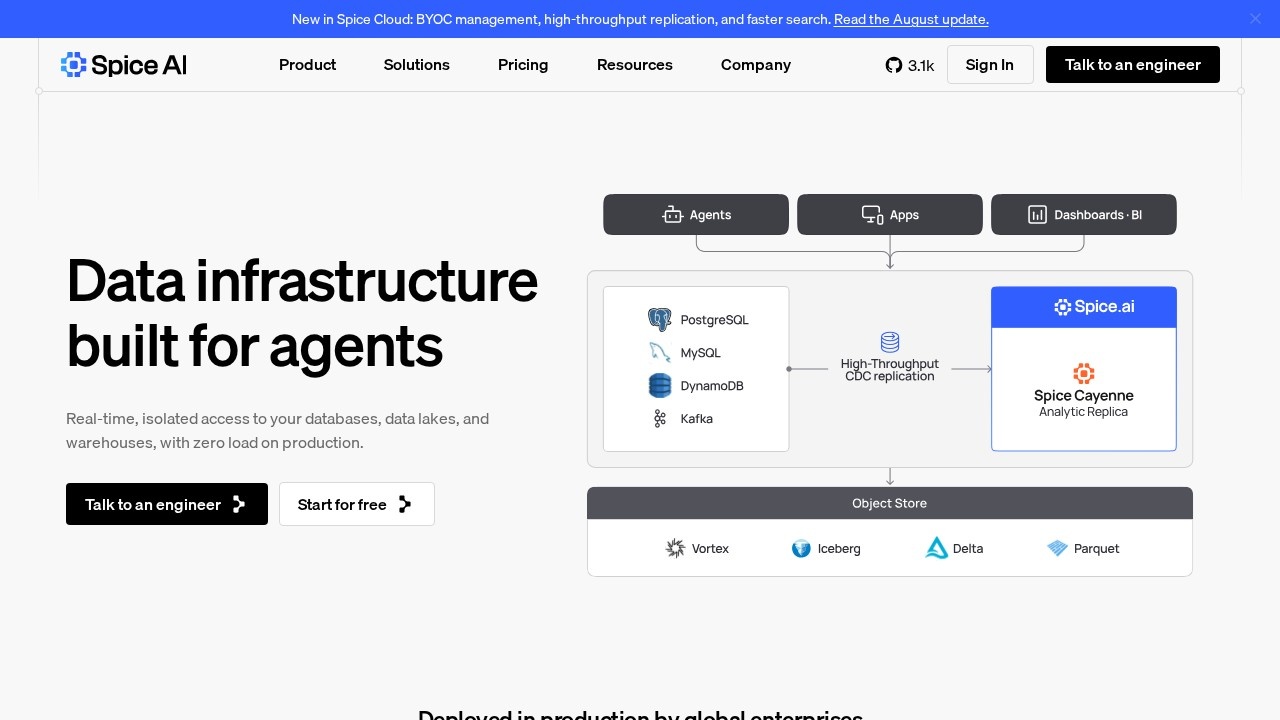
Task: Open the Read the August update link
Action: coord(911,19)
